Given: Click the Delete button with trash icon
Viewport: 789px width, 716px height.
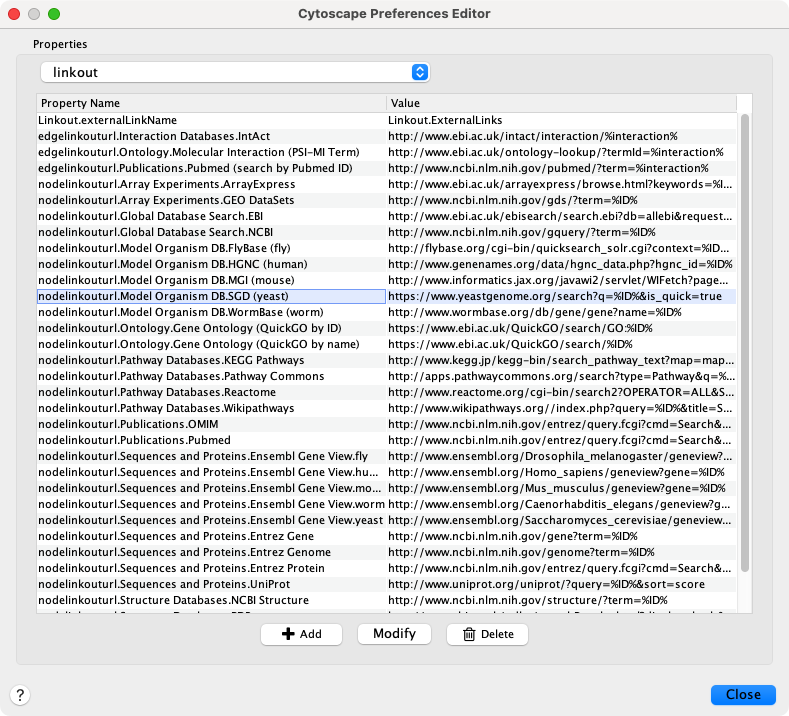Looking at the screenshot, I should [487, 634].
